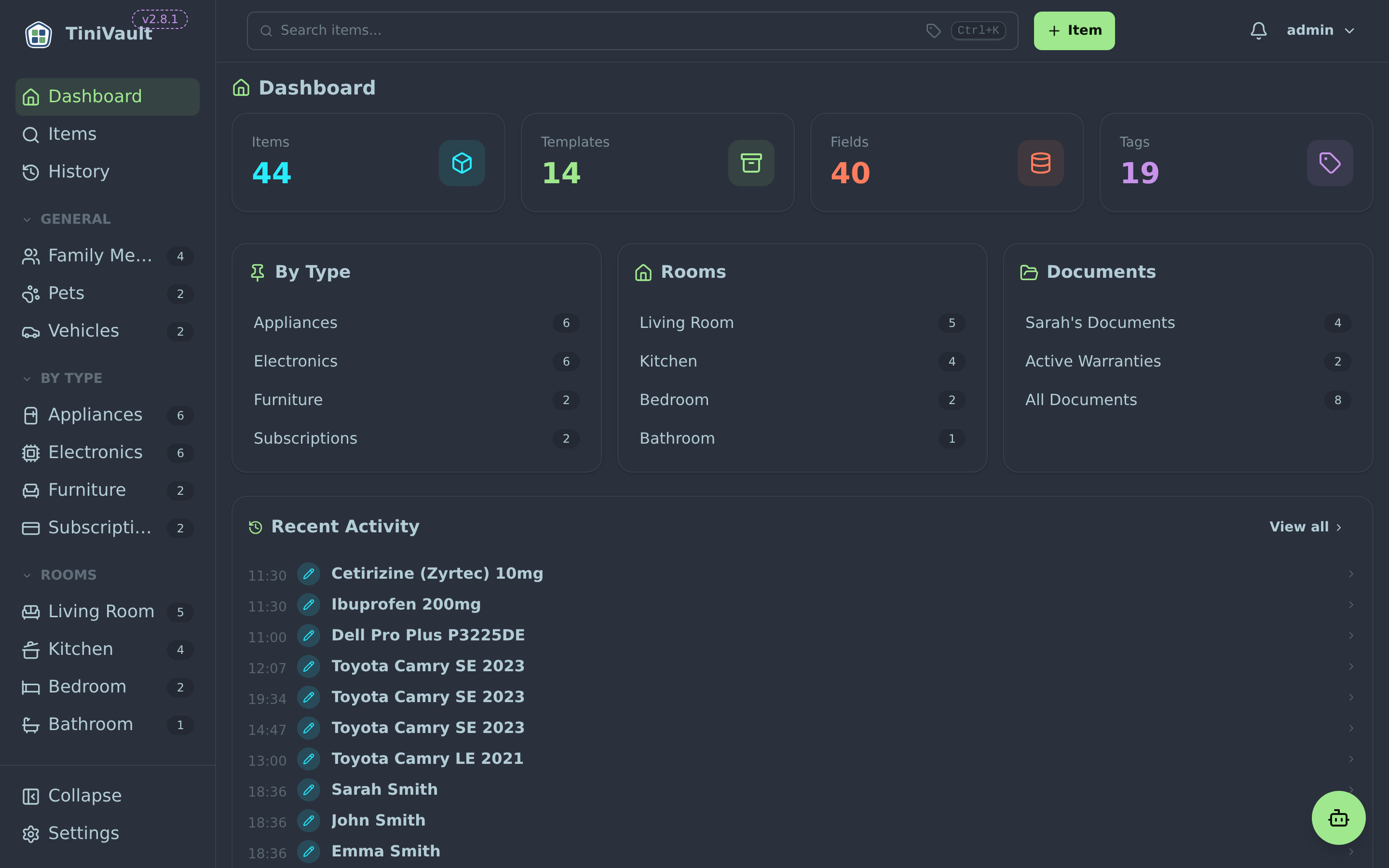This screenshot has width=1389, height=868.
Task: Click the pencil icon beside Emma Smith
Action: 308,852
